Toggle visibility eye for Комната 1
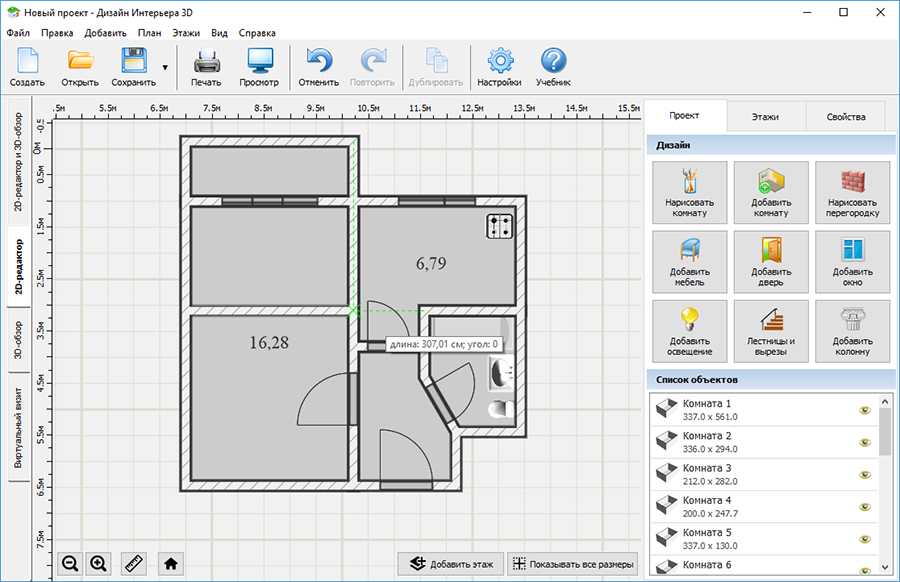This screenshot has height=582, width=900. (x=865, y=410)
